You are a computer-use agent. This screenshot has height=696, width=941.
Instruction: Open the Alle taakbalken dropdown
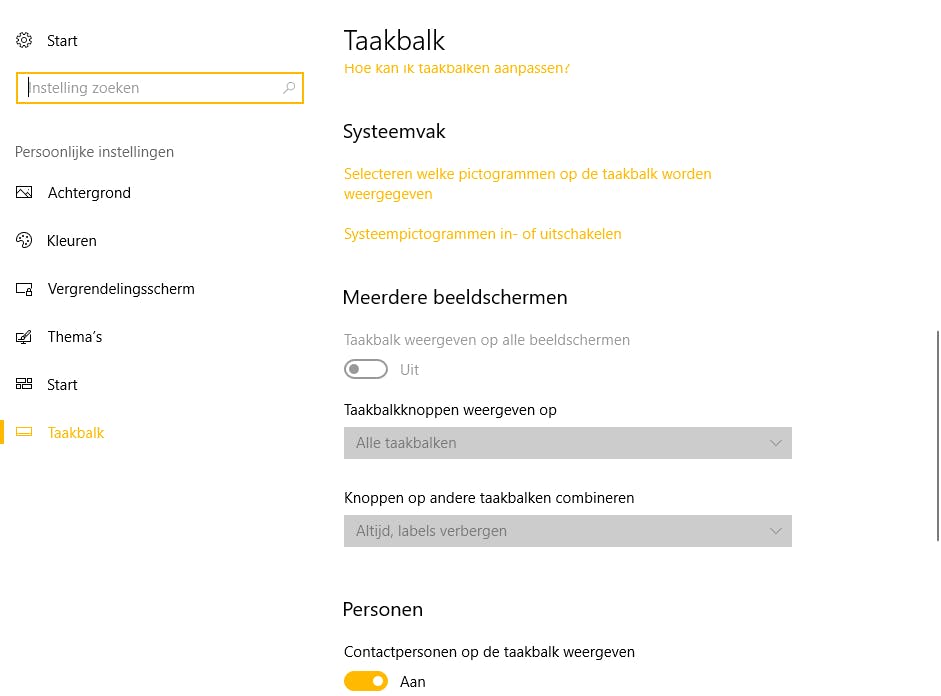pos(567,443)
